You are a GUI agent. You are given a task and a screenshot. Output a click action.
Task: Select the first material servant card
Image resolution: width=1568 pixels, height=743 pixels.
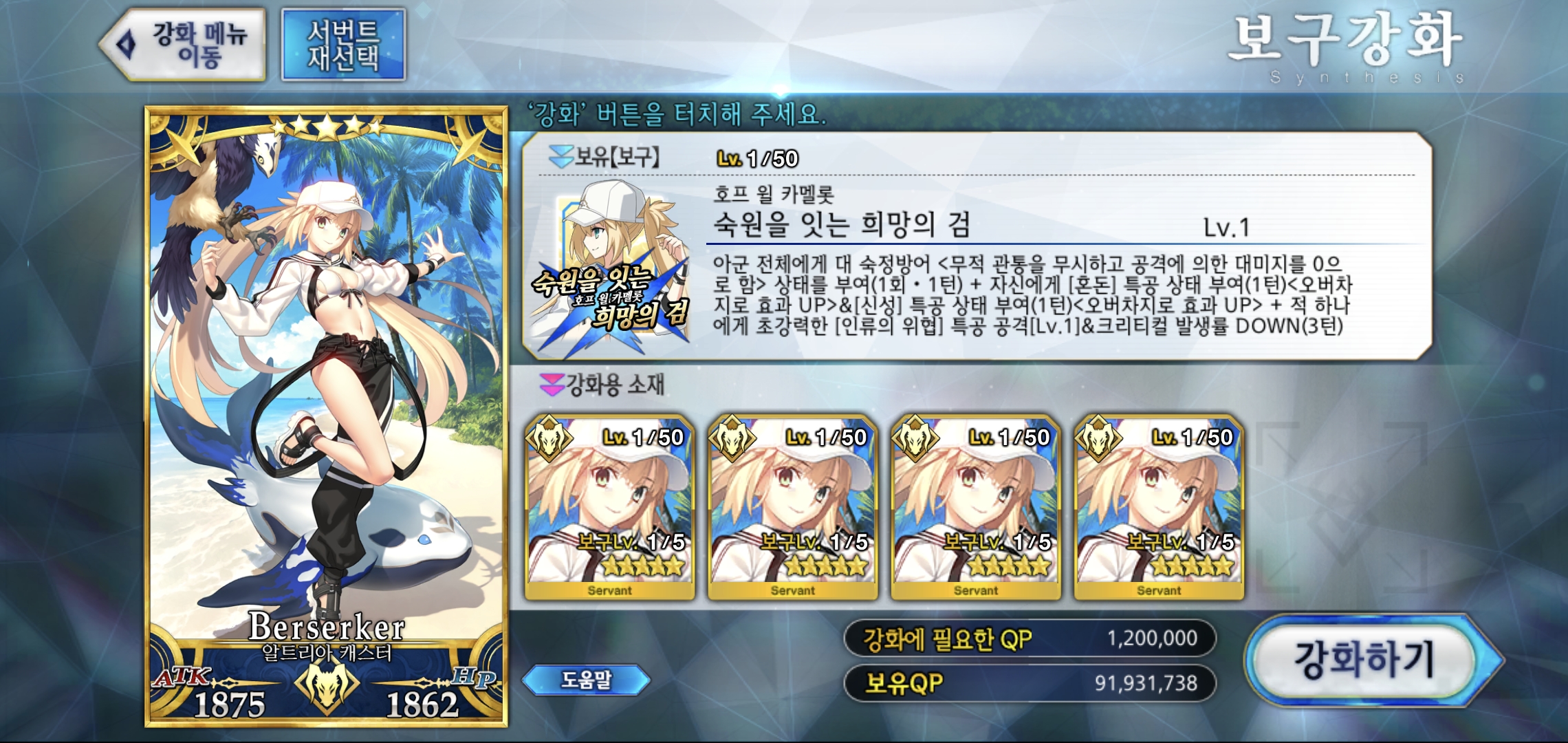click(x=610, y=507)
